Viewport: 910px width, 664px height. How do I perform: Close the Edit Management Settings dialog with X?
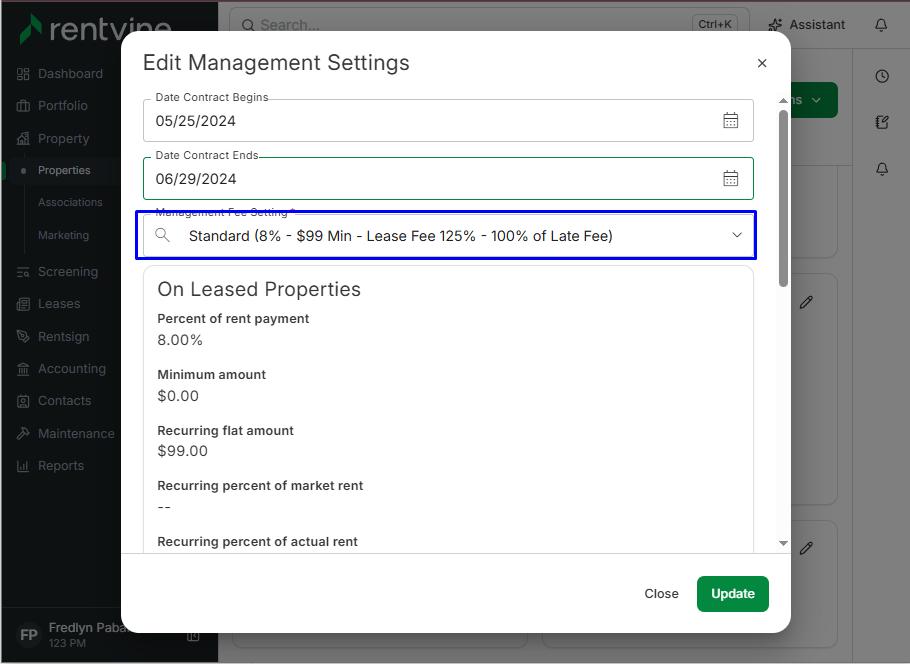pyautogui.click(x=762, y=63)
